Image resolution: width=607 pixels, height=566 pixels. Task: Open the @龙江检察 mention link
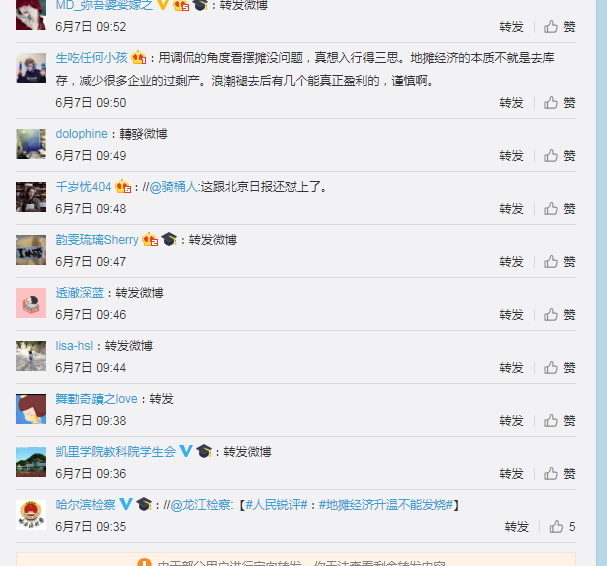[x=201, y=505]
